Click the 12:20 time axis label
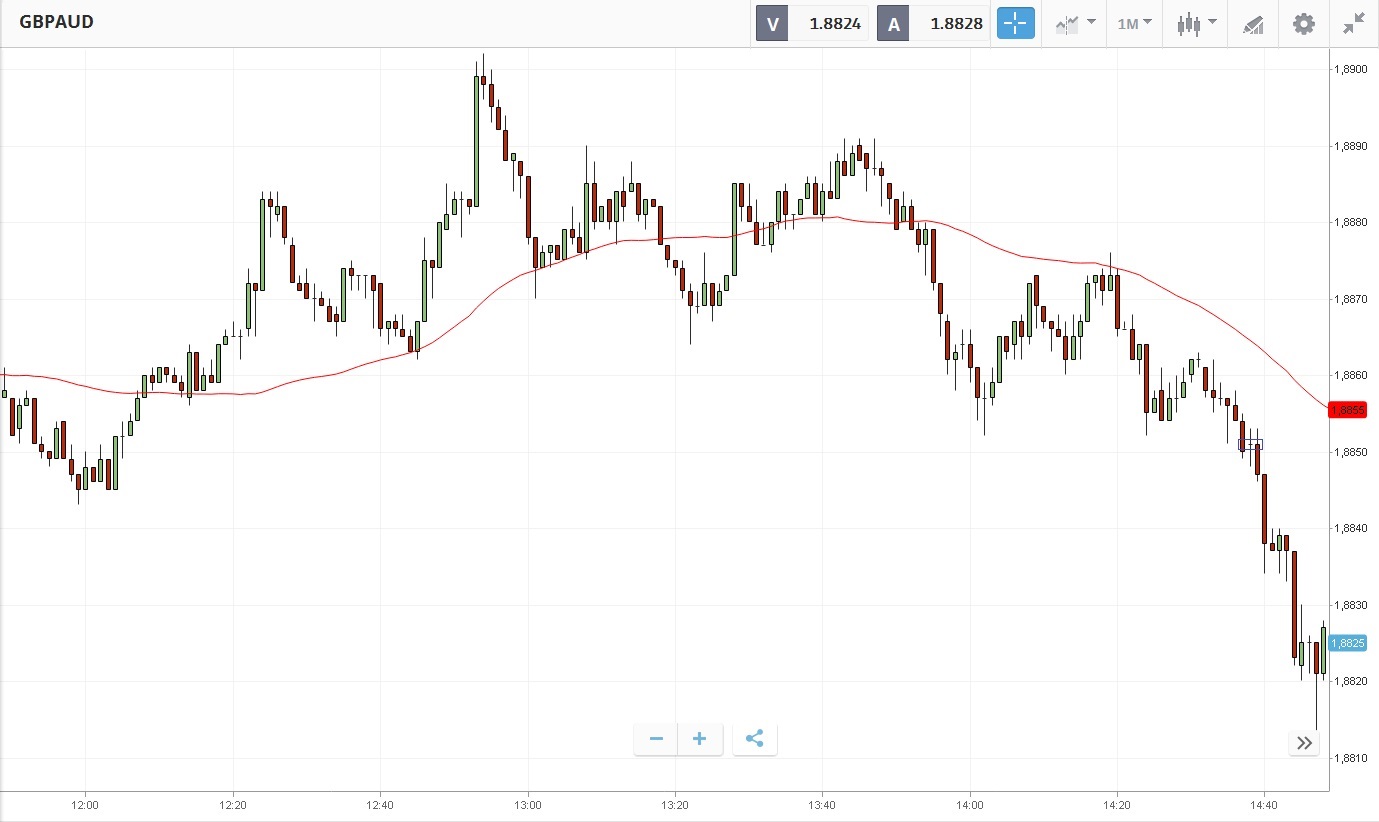 click(x=233, y=804)
